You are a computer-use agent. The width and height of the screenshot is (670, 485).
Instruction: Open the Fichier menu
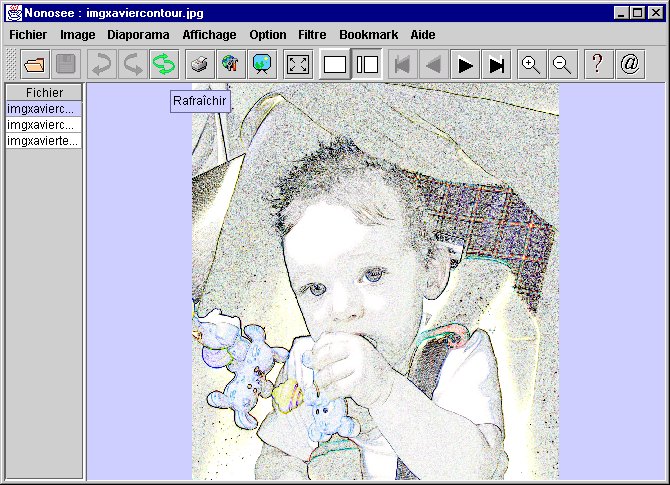tap(28, 35)
